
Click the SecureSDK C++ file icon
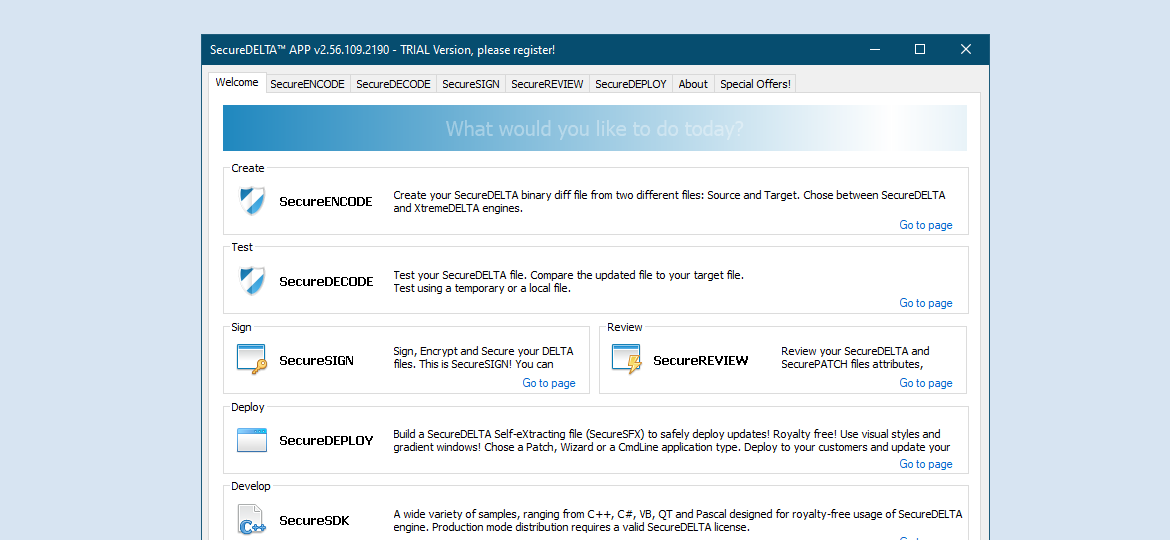251,519
